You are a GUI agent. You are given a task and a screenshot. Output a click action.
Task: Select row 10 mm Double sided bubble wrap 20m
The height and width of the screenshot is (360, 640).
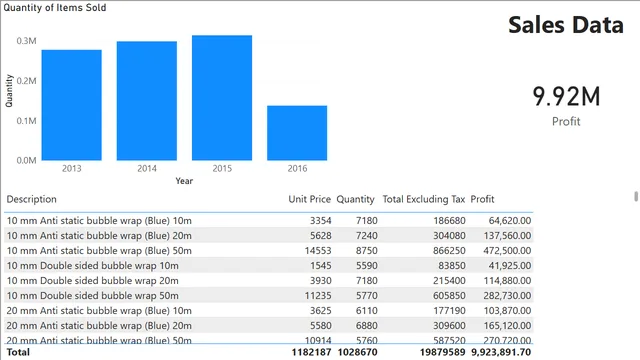click(269, 281)
